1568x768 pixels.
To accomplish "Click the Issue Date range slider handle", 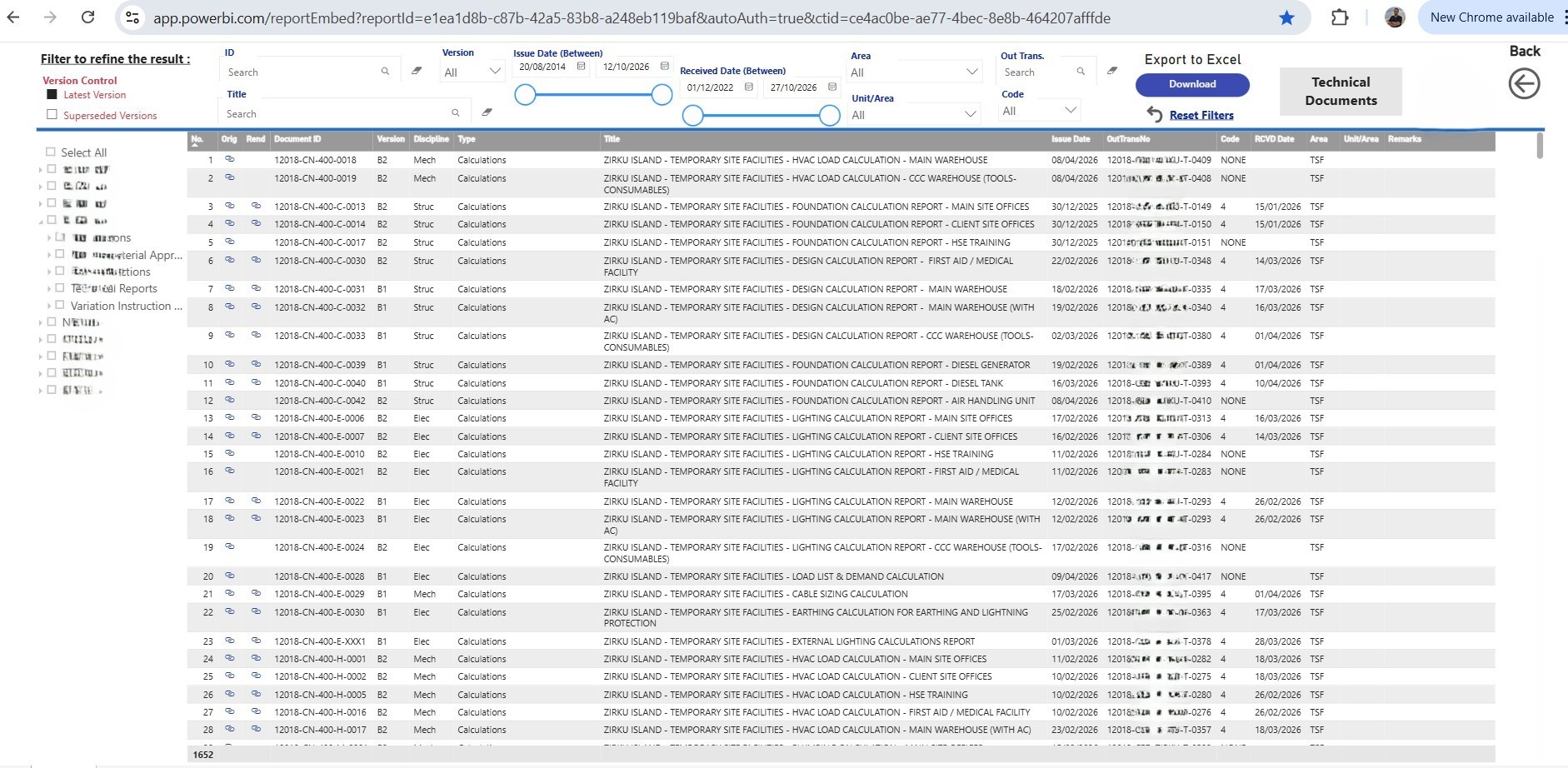I will 526,95.
